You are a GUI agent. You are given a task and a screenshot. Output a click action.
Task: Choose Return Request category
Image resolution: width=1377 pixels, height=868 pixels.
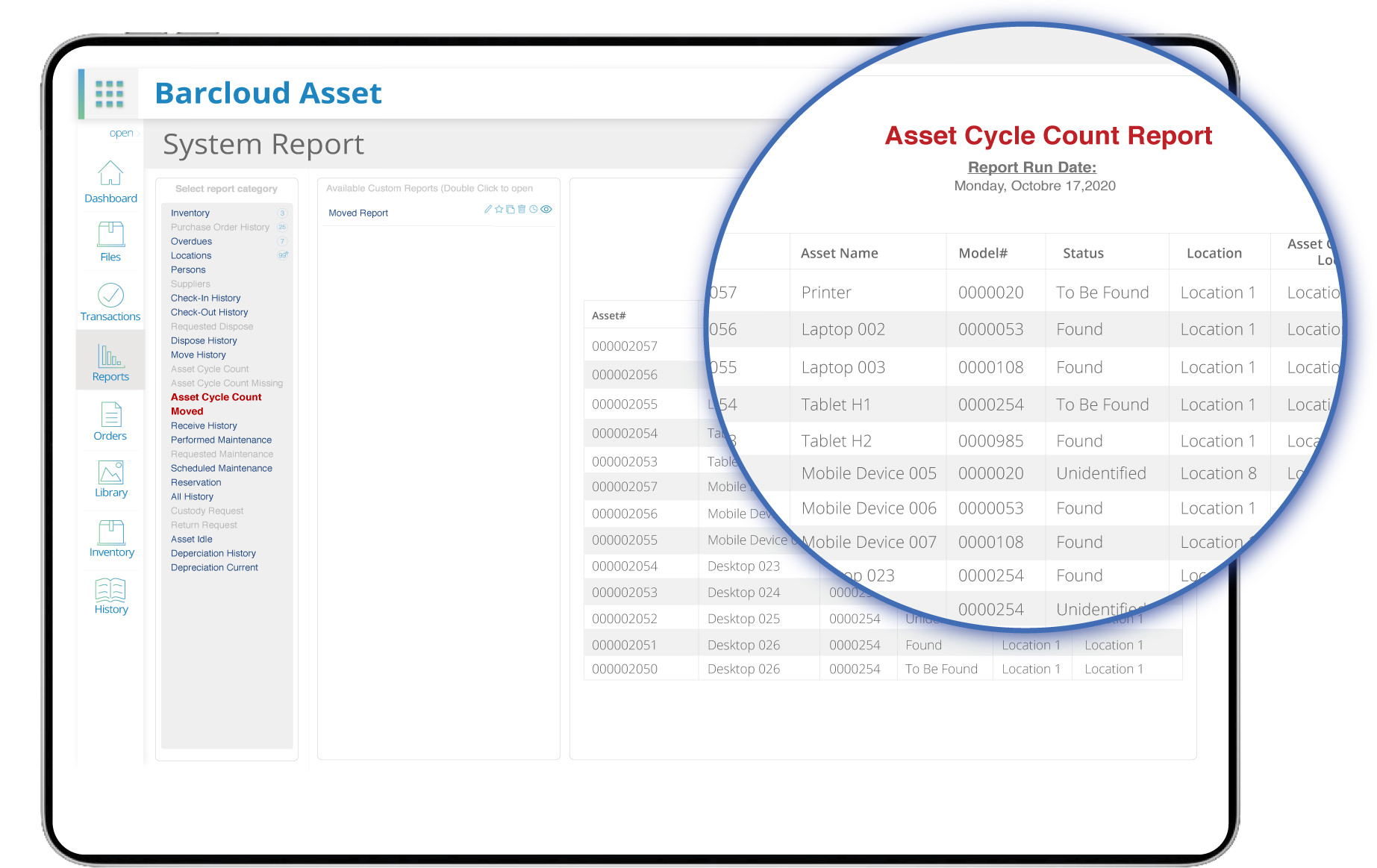pyautogui.click(x=204, y=525)
